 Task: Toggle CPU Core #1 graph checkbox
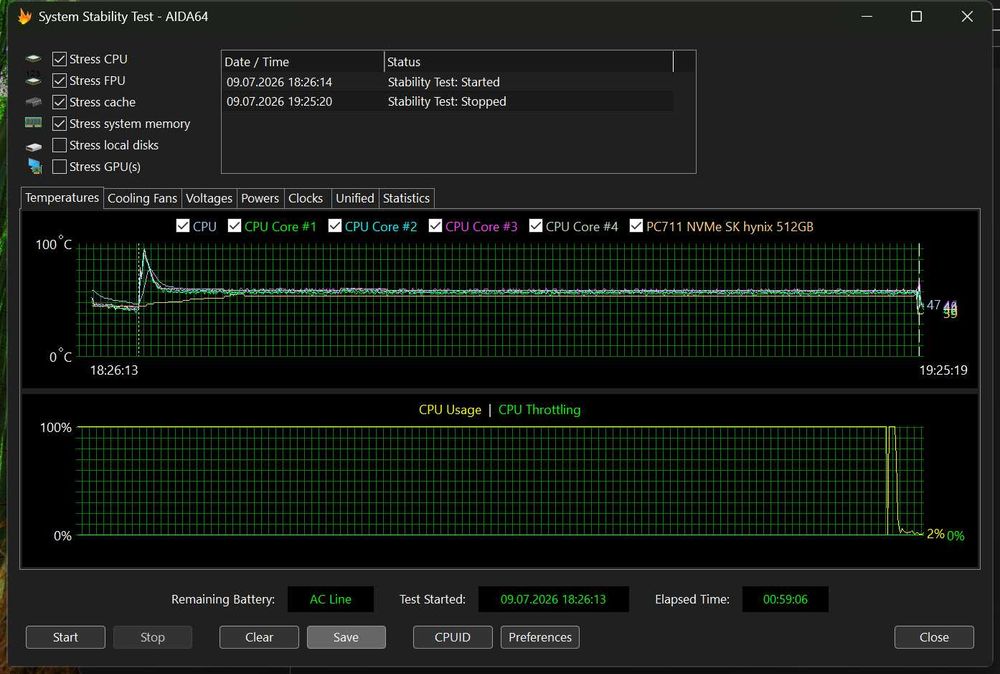234,226
